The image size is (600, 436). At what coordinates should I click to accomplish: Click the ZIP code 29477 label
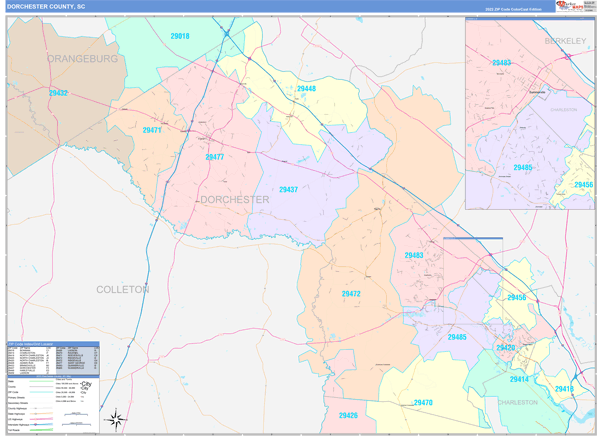(x=215, y=157)
